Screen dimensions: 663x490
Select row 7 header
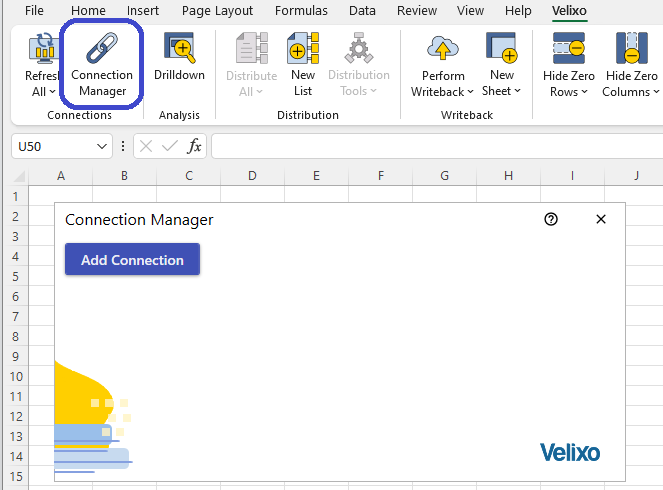16,316
